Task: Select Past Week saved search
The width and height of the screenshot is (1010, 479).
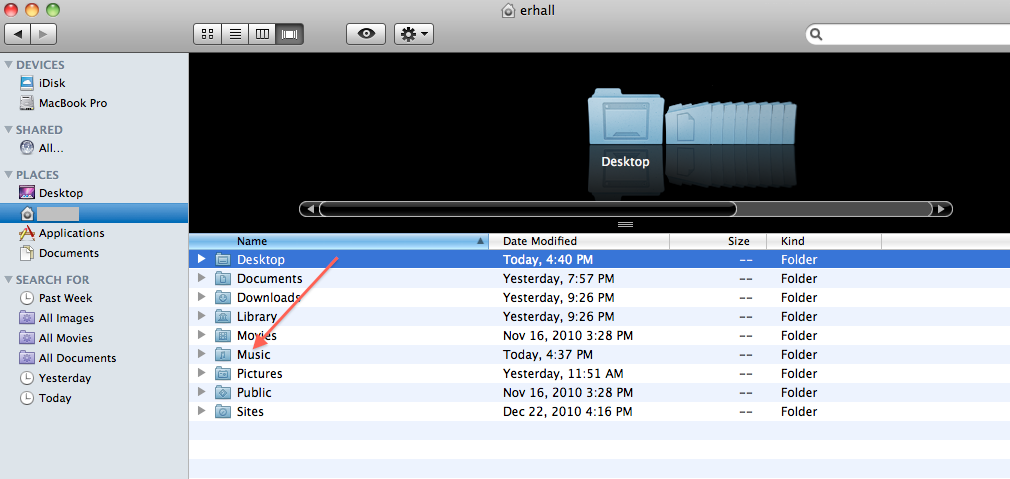Action: pos(65,298)
